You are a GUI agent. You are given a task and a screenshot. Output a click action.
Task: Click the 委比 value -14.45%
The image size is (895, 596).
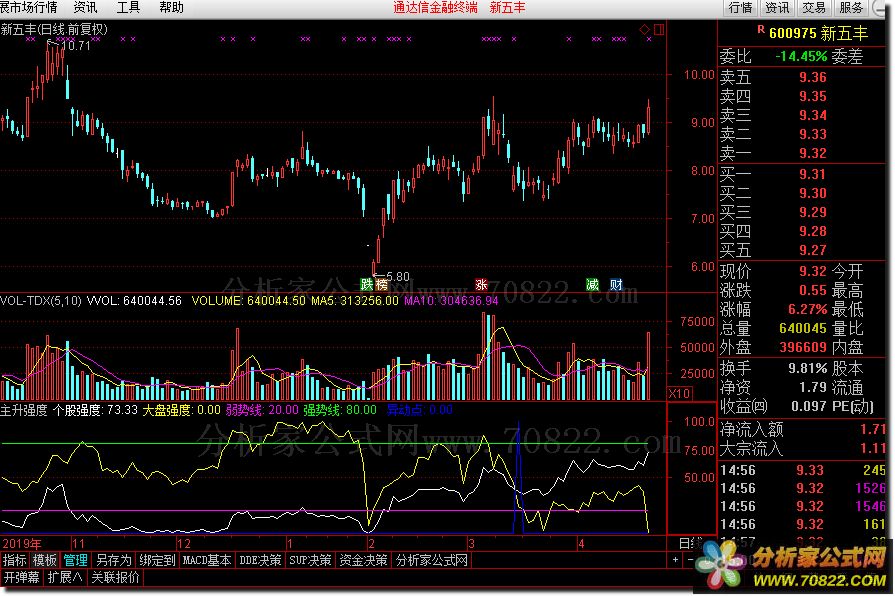click(x=801, y=57)
